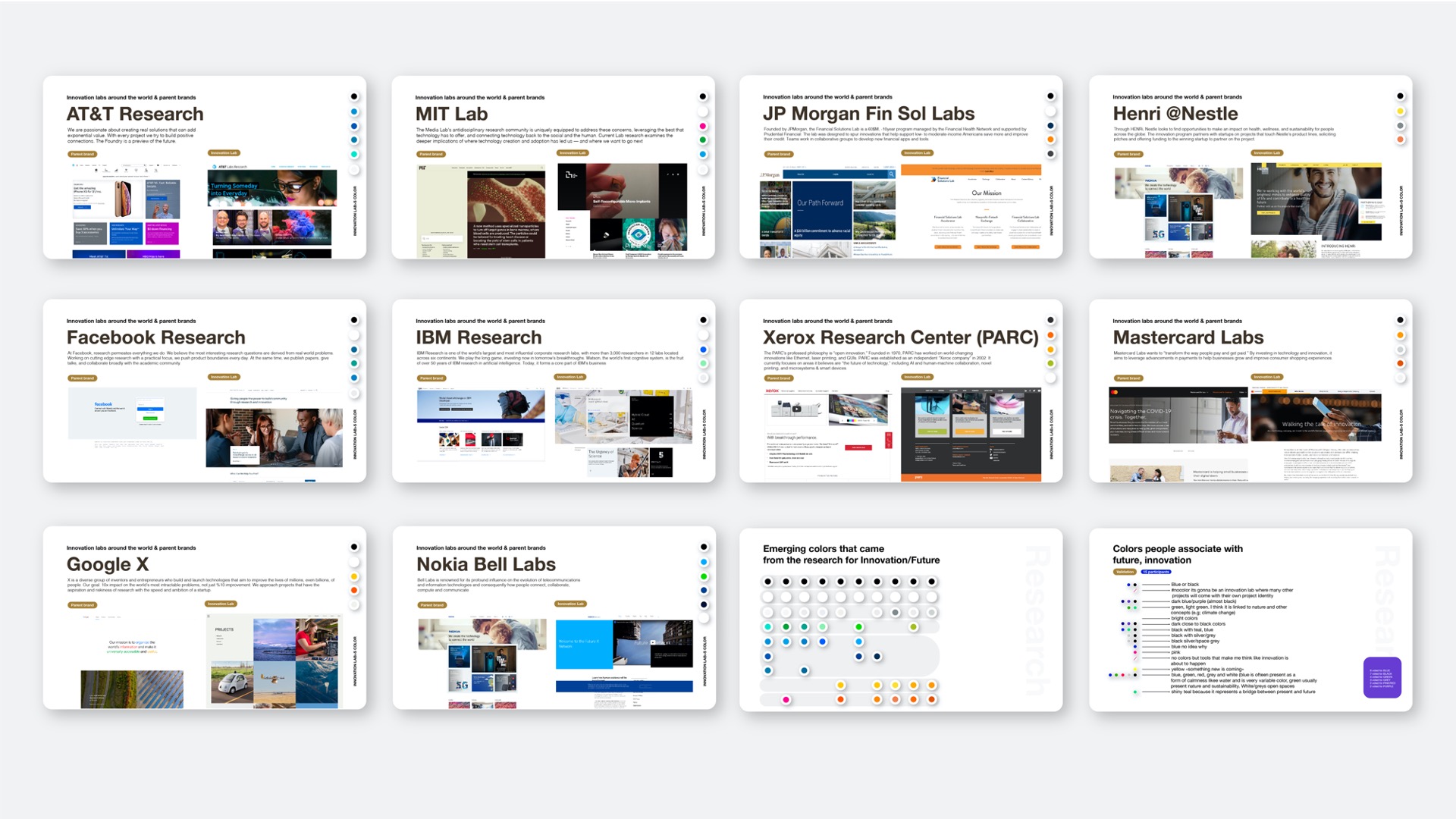
Task: Click Parent brand label on Google X slide
Action: 83,605
